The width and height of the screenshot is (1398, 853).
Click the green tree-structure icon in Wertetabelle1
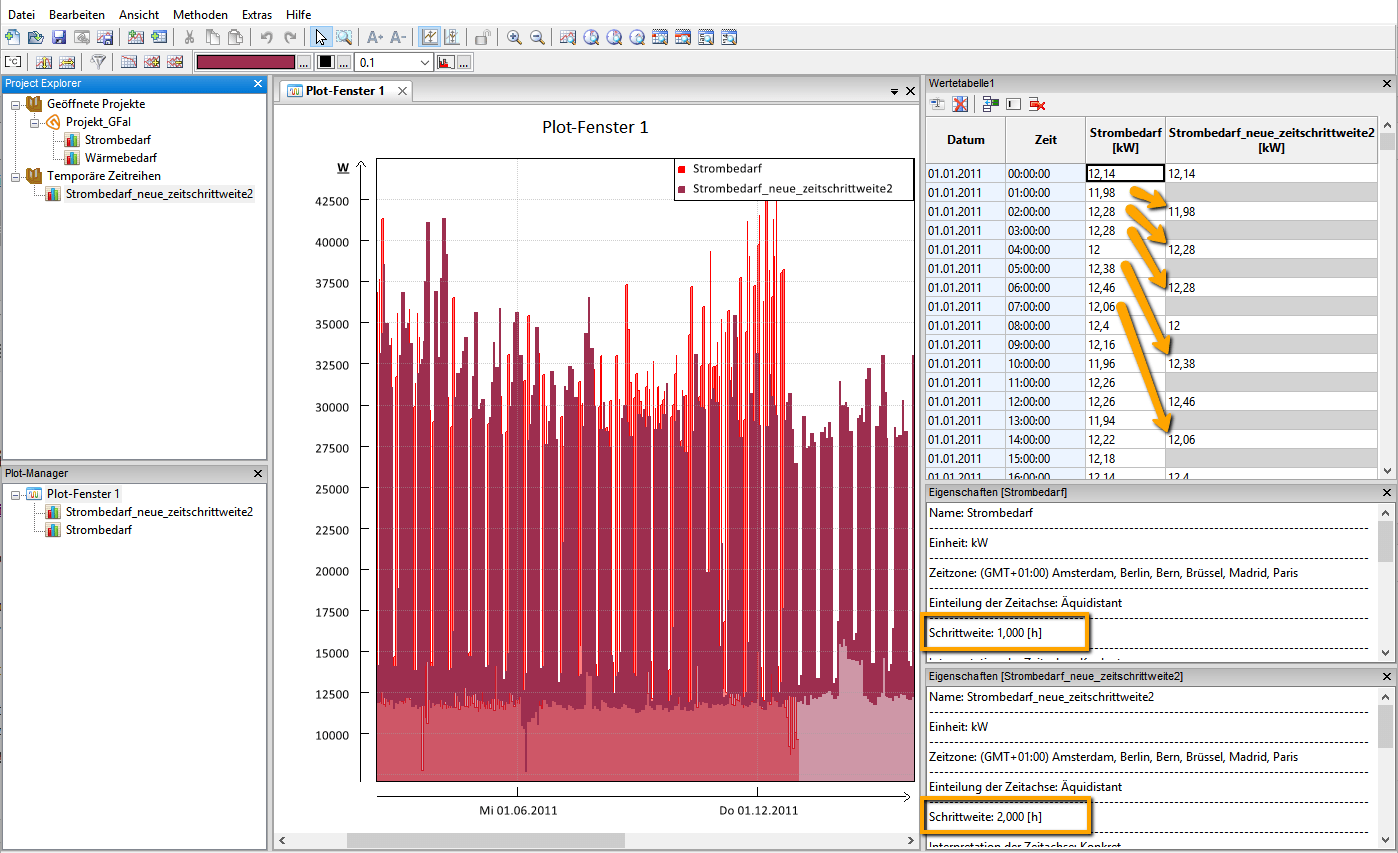point(991,104)
